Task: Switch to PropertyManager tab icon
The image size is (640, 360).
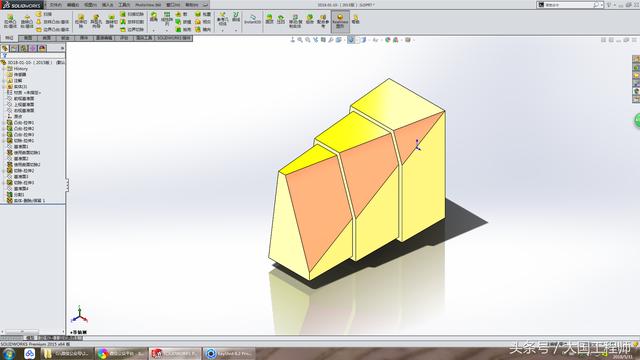Action: coord(14,48)
